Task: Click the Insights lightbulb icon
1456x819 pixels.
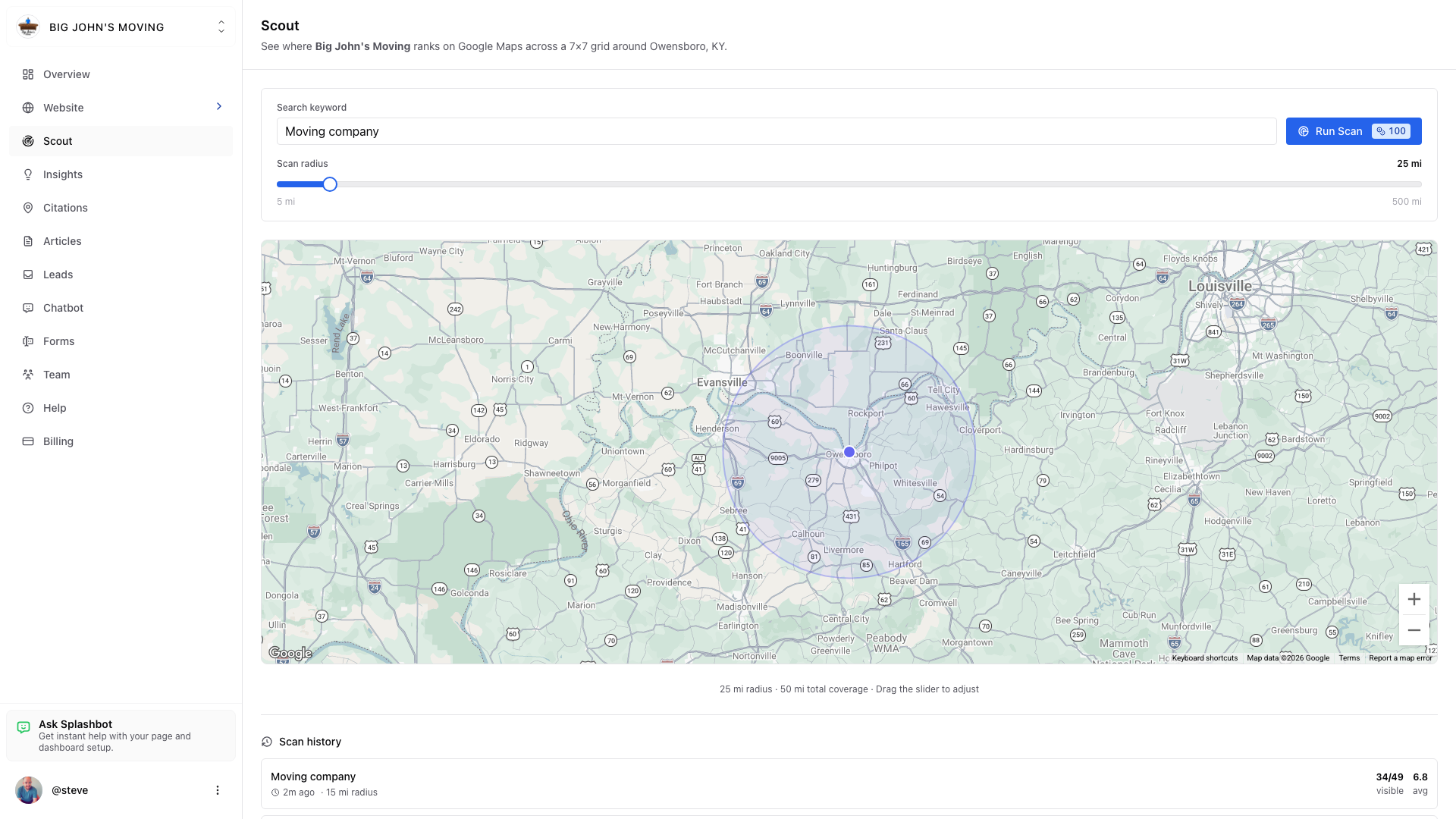Action: click(x=28, y=174)
